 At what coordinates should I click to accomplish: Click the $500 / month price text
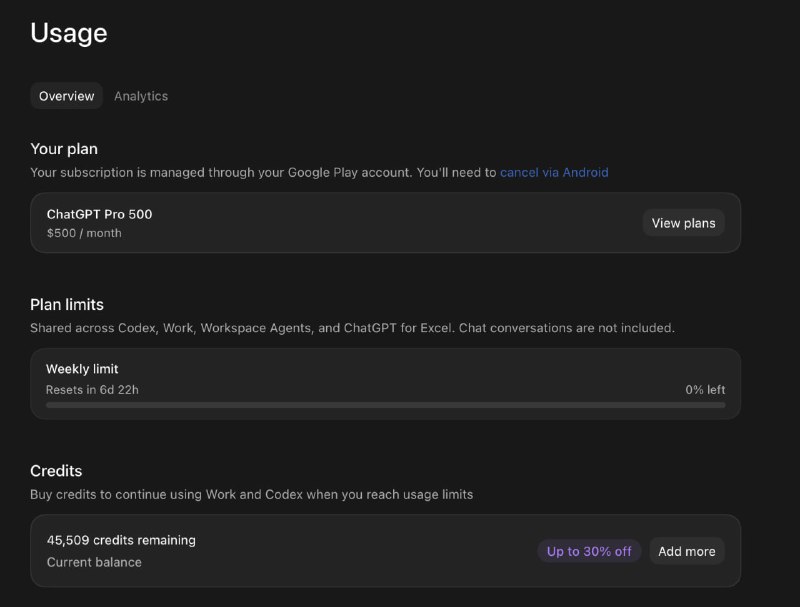[x=84, y=233]
